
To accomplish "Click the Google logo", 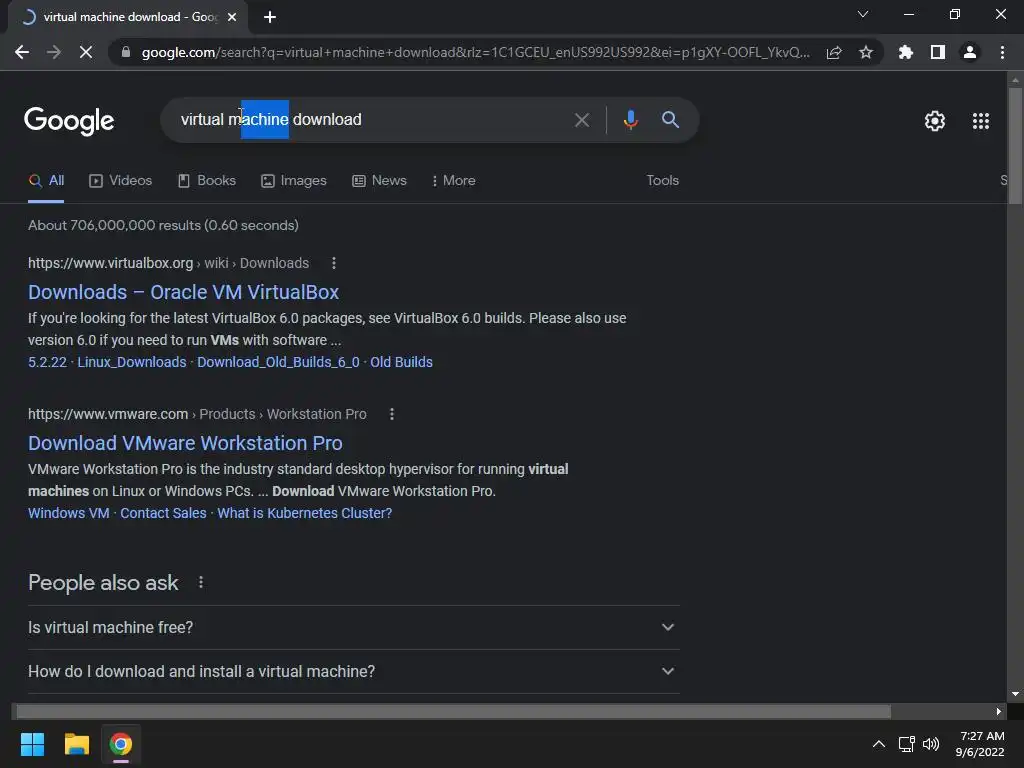I will tap(69, 121).
